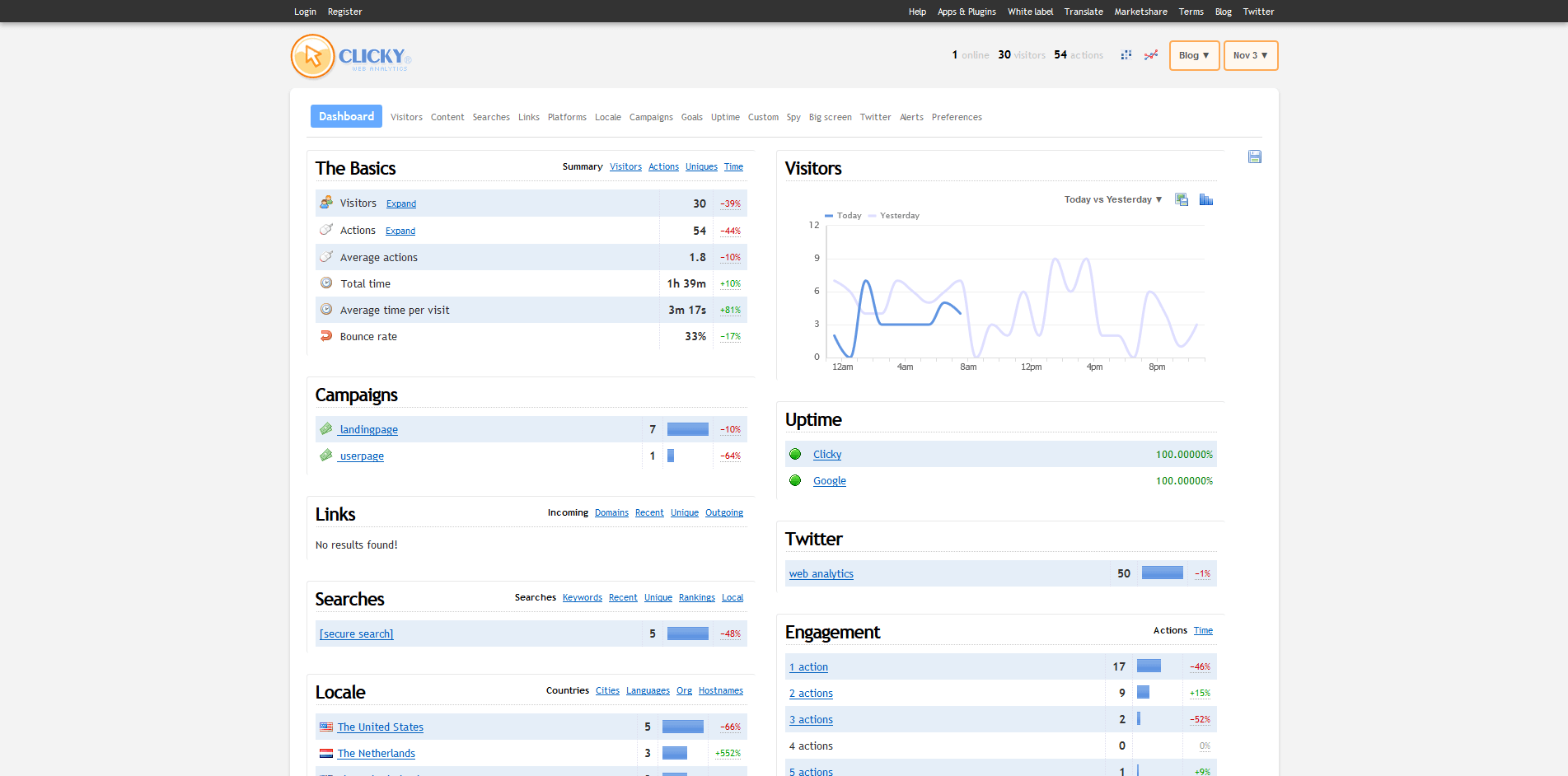1568x776 pixels.
Task: Switch Engagement panel to Time view
Action: 1203,630
